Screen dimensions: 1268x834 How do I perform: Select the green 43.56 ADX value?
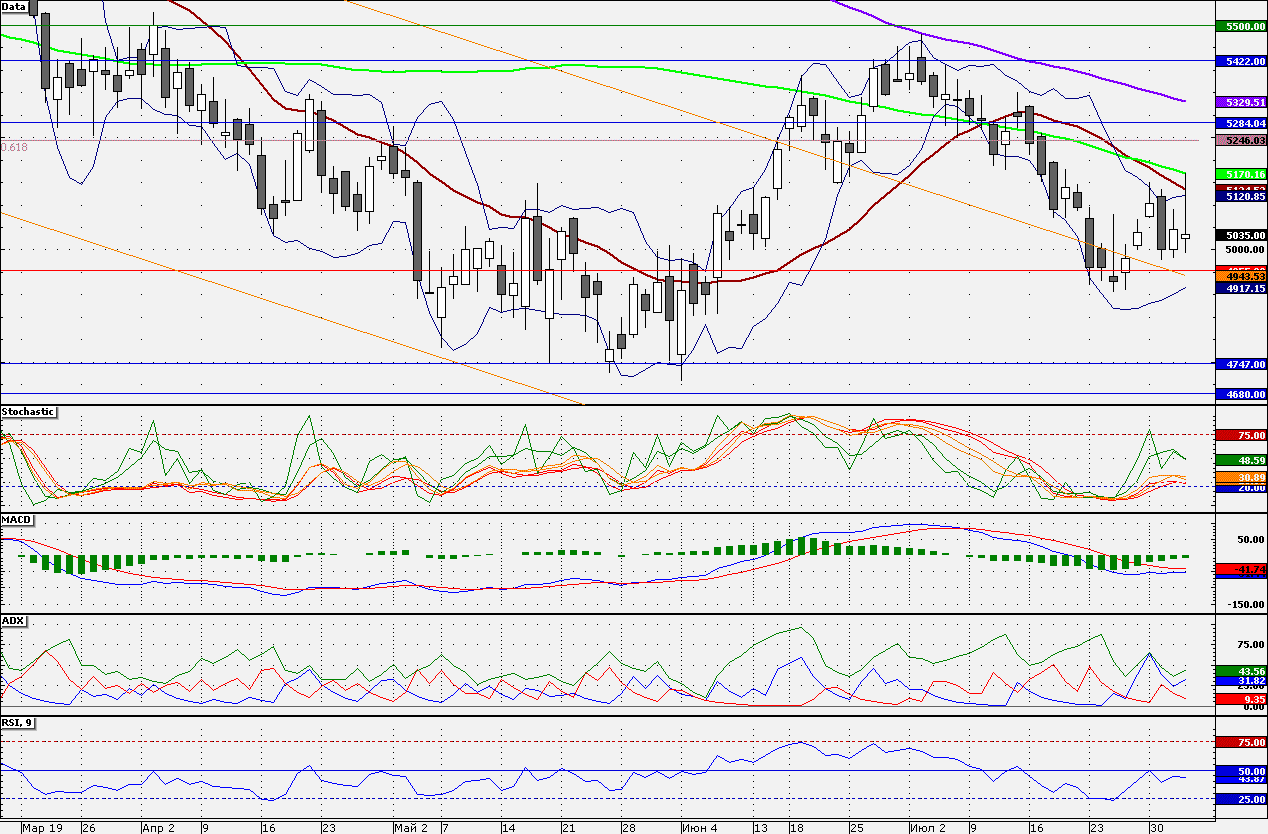tap(1240, 671)
